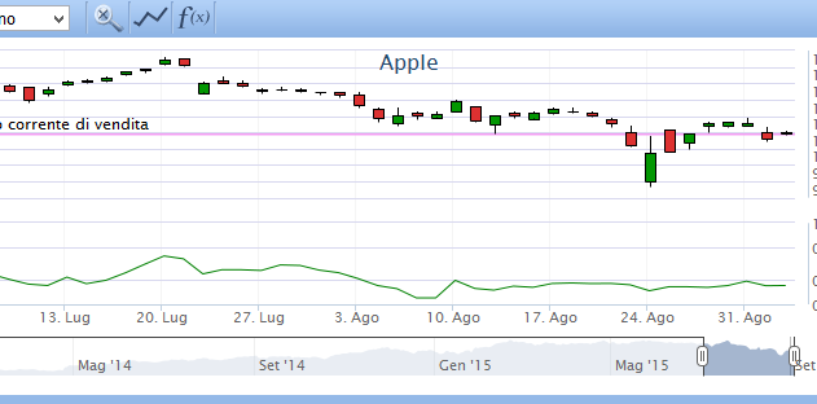Click the green indicator line peak near 20. Lug
Screen dimensions: 817x404
tap(164, 256)
